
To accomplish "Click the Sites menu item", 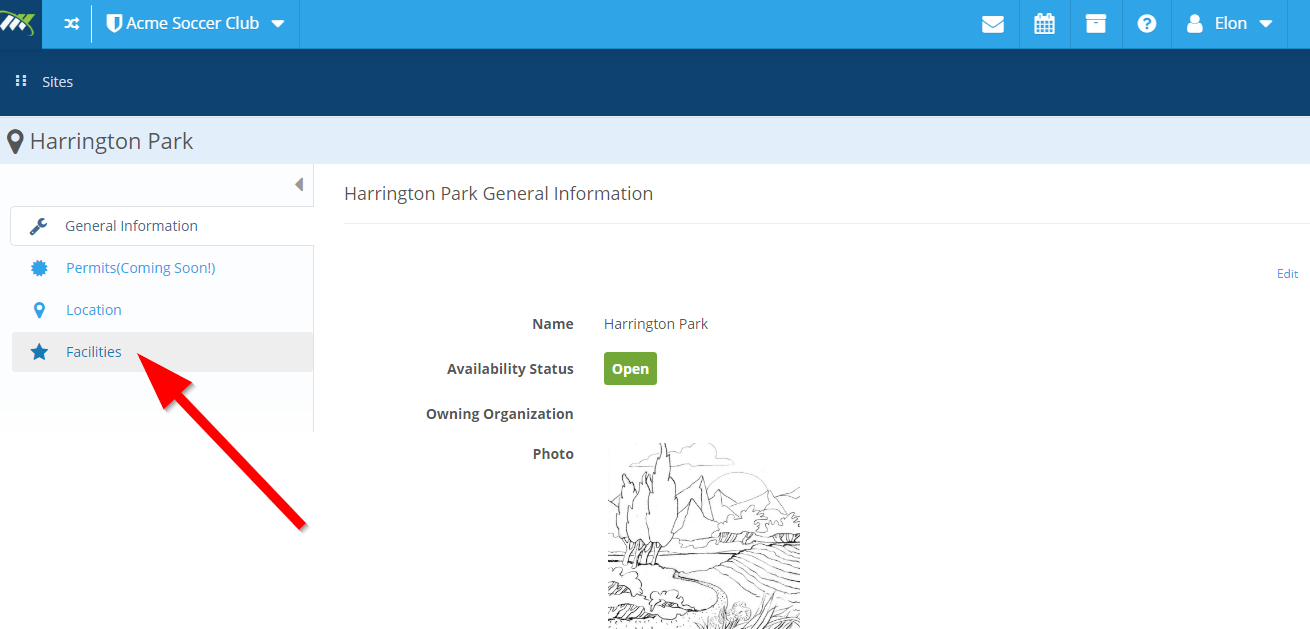I will (x=58, y=82).
